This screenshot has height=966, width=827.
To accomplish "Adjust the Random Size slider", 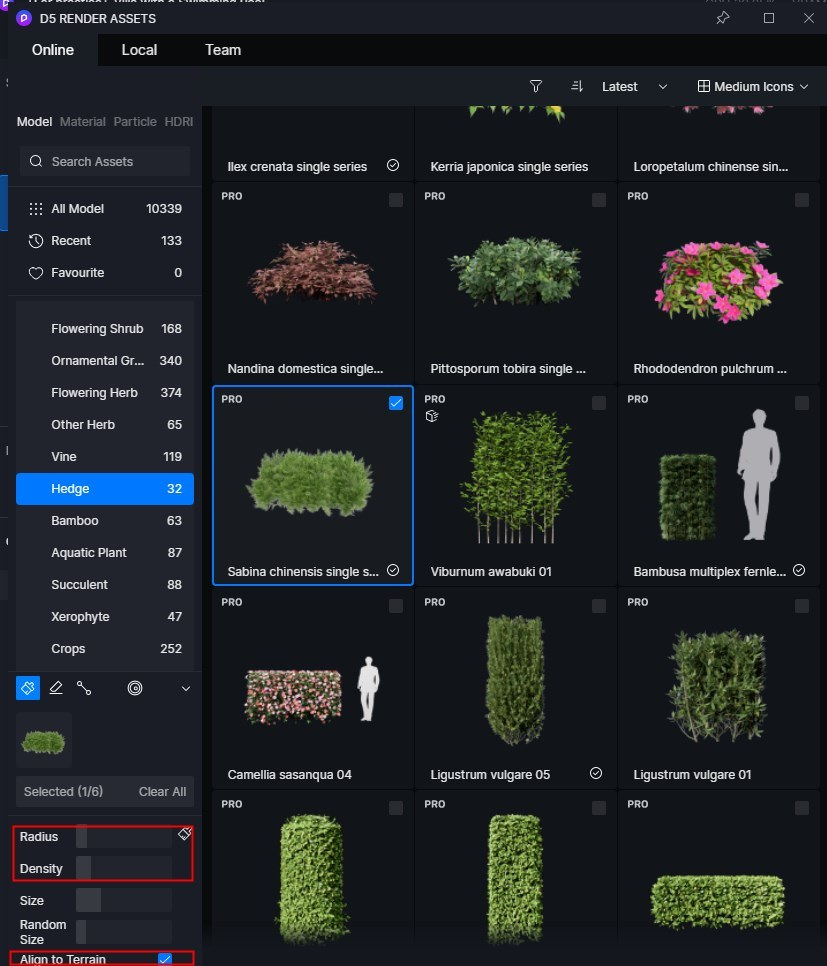I will (x=124, y=932).
